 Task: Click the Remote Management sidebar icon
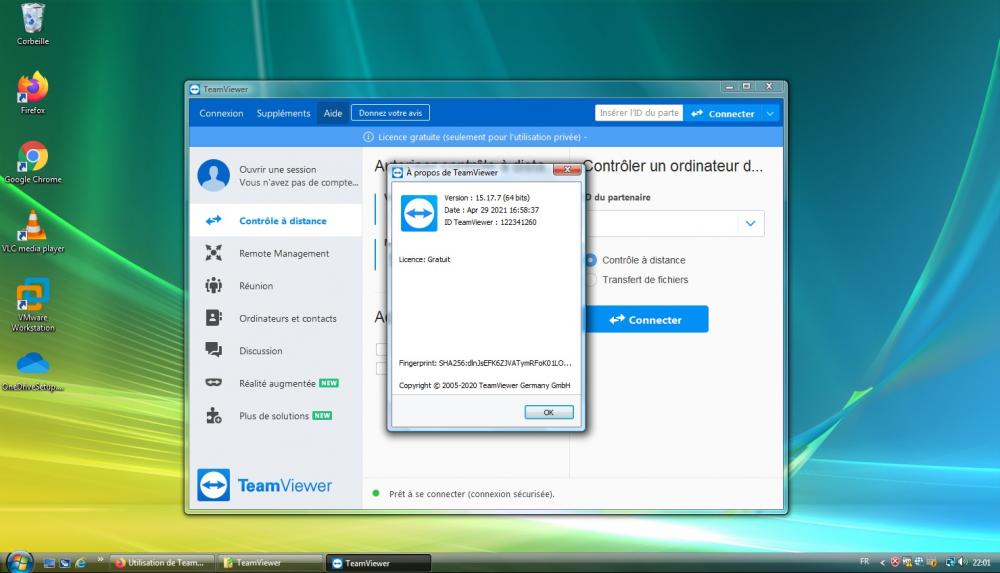pos(214,253)
